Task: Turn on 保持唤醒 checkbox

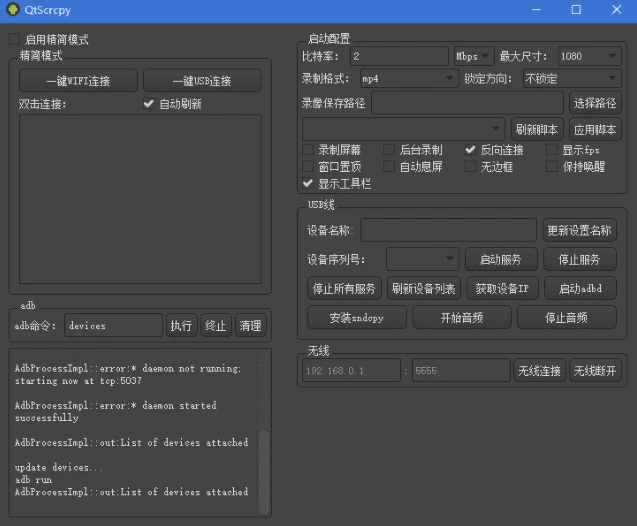Action: (553, 167)
